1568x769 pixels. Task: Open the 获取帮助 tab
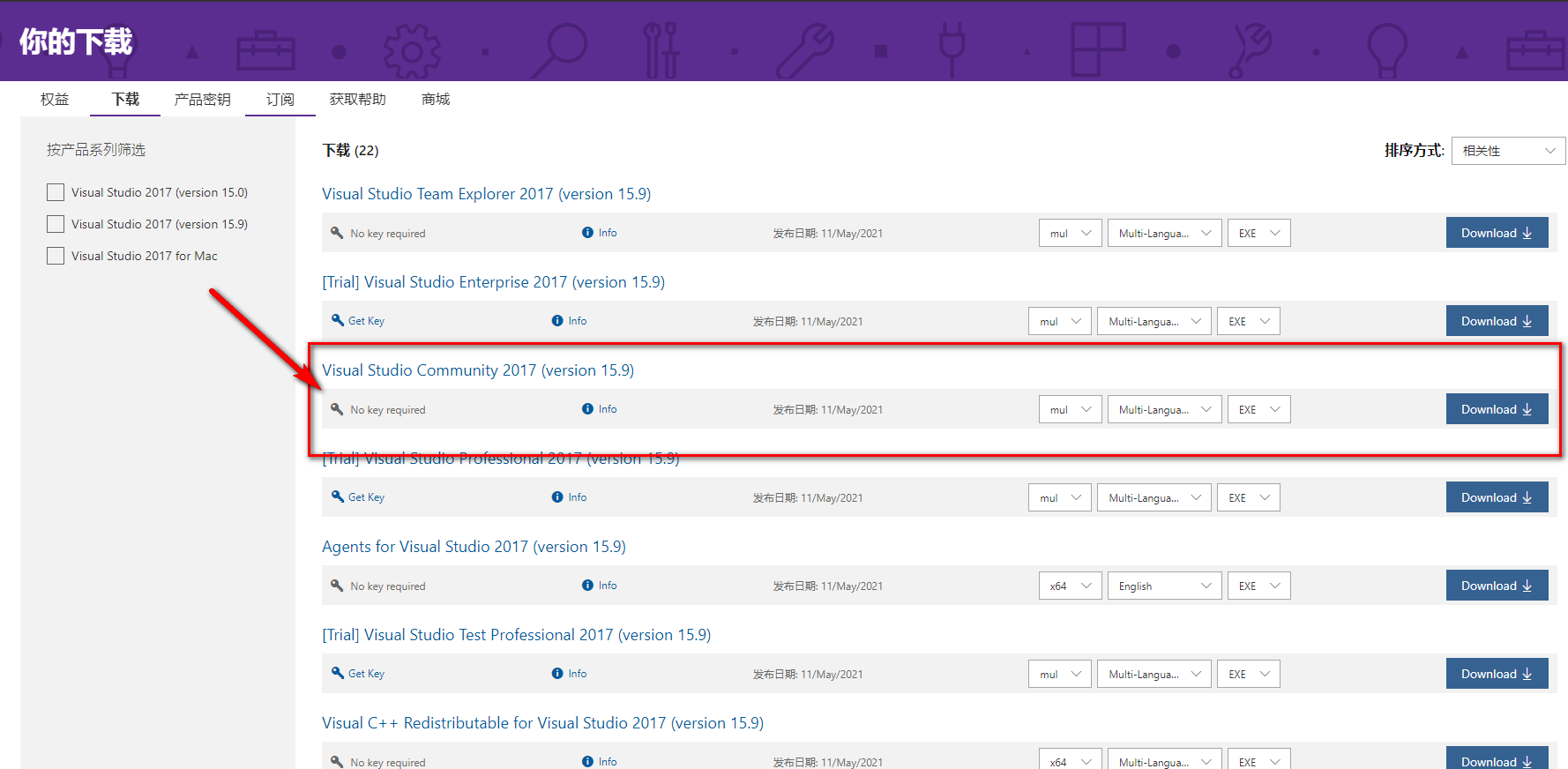click(x=358, y=99)
